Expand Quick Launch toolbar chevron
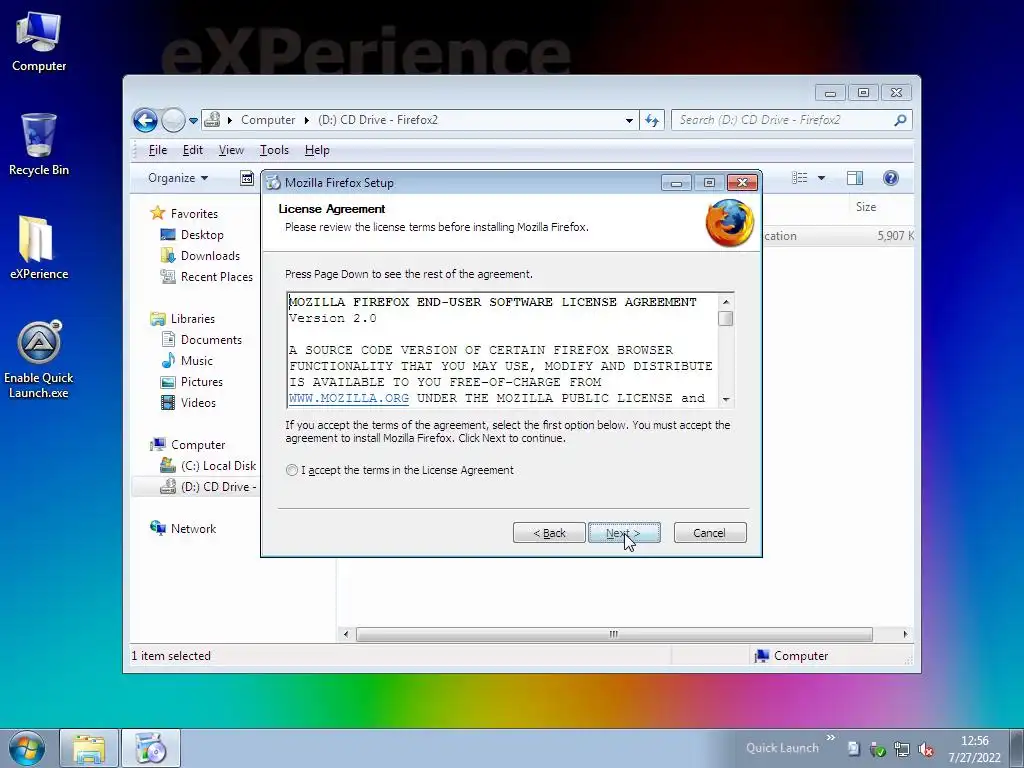 [831, 739]
